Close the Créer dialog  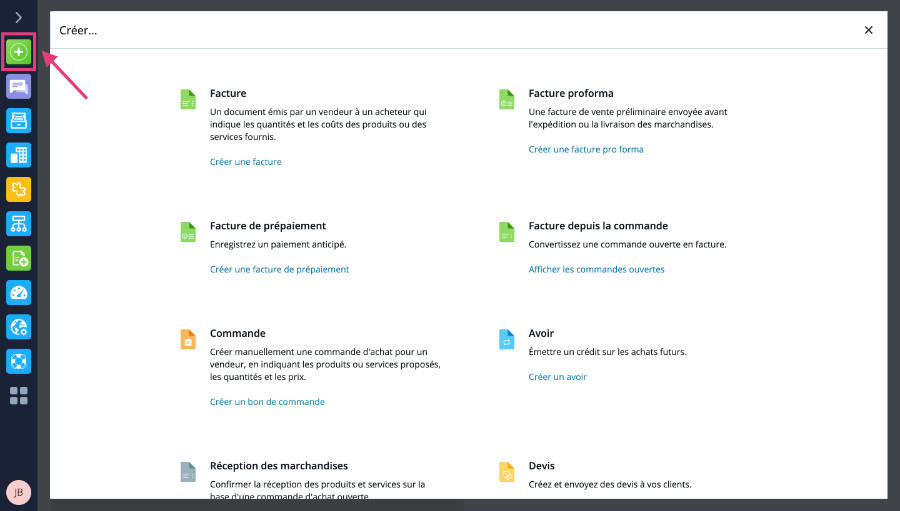[868, 30]
